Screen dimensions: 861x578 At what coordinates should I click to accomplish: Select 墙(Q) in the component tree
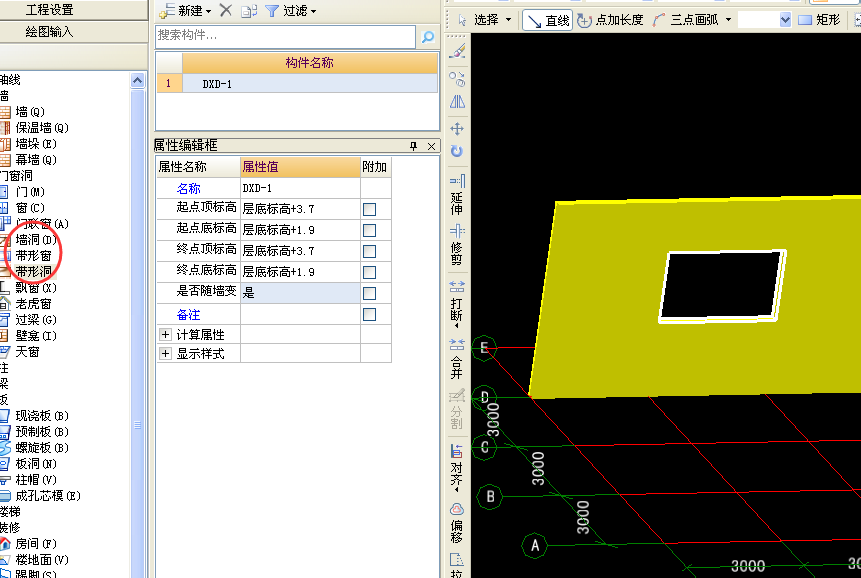(30, 112)
